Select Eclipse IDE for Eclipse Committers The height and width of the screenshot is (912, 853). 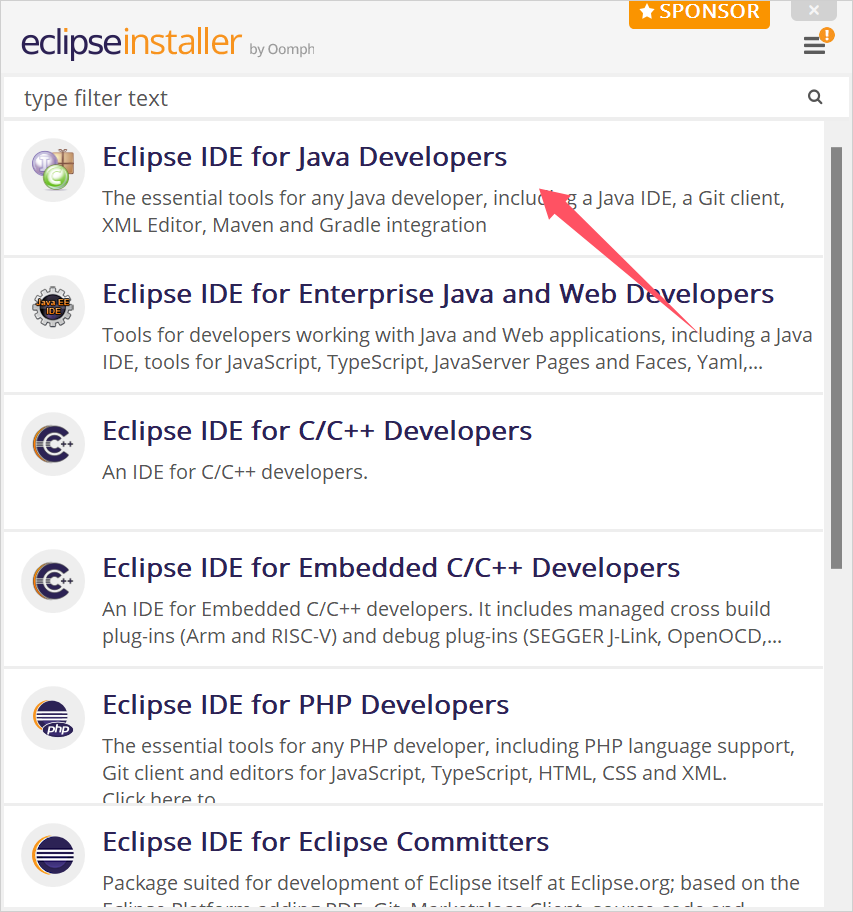(326, 842)
